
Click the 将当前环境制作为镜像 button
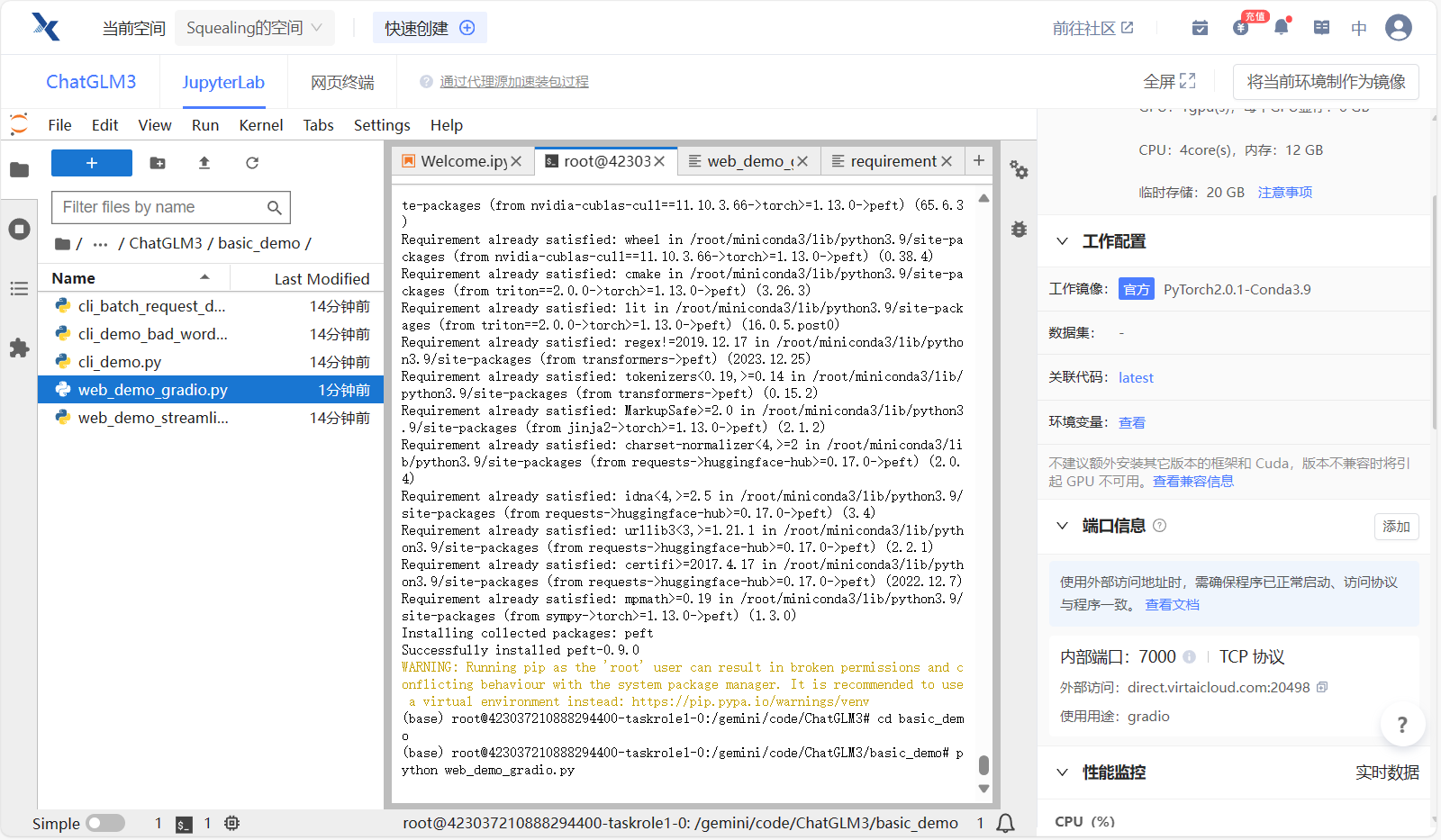[x=1325, y=82]
